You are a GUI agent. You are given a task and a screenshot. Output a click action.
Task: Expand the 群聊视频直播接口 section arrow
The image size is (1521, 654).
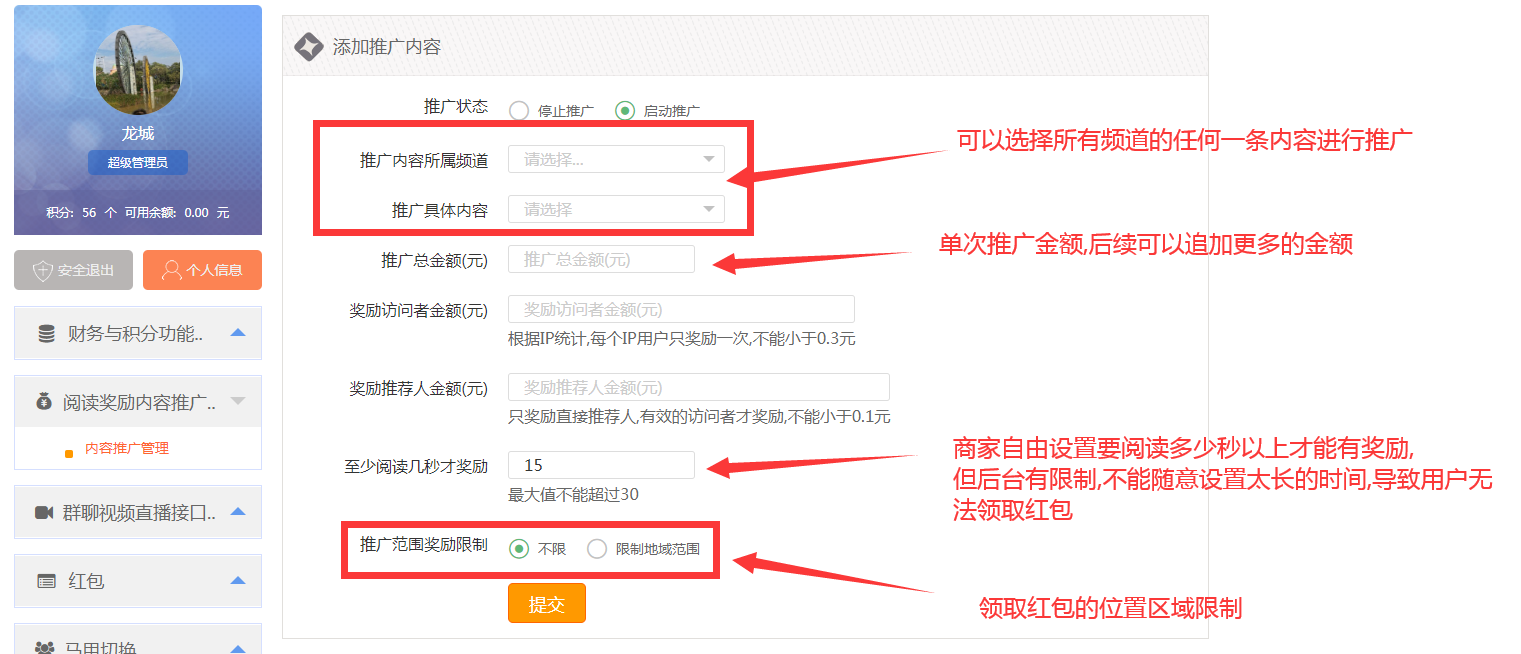pos(238,512)
